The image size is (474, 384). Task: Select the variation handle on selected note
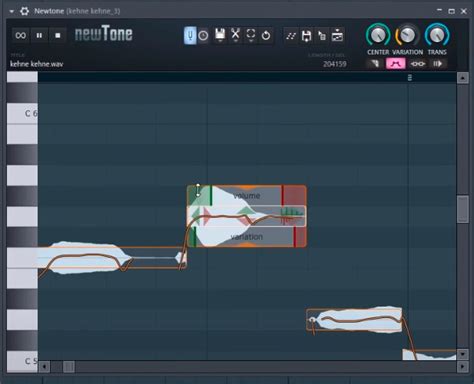(247, 237)
